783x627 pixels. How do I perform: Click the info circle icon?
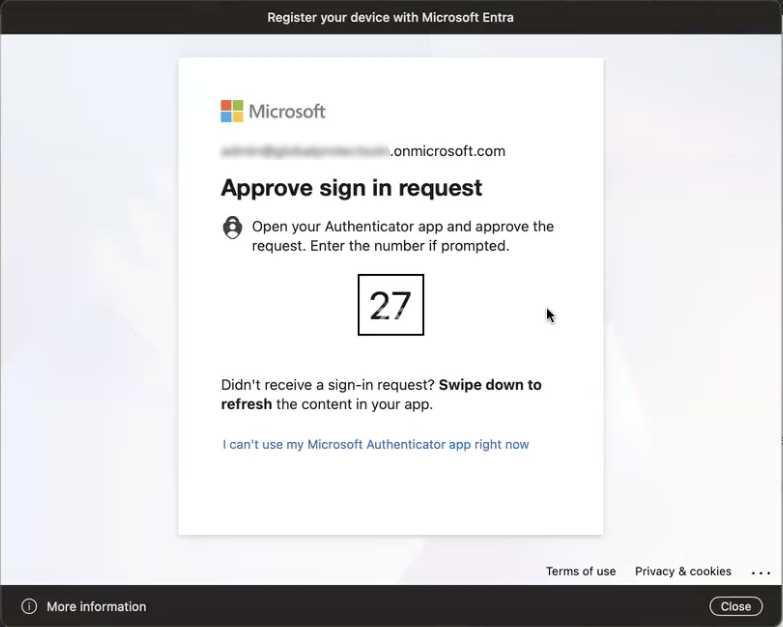point(29,606)
